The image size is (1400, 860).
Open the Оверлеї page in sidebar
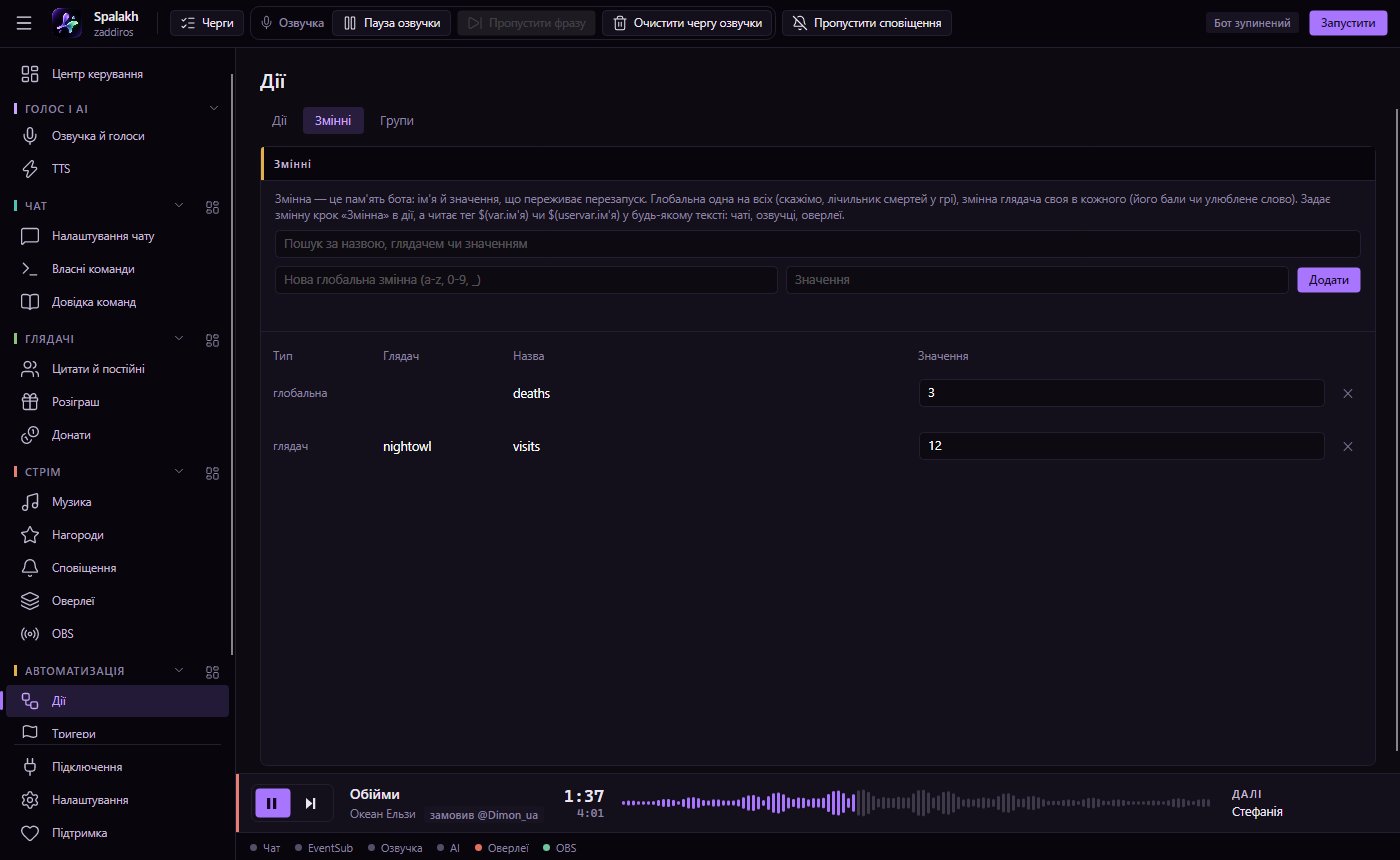click(x=117, y=601)
